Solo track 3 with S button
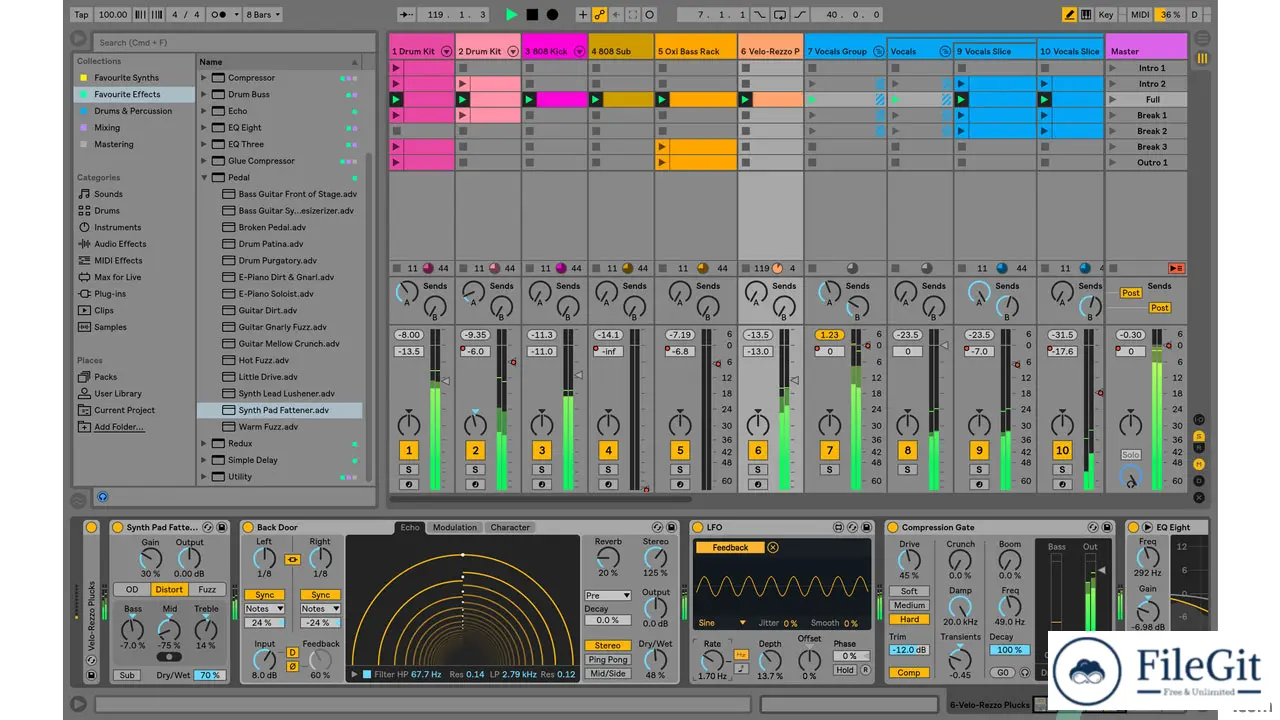 pos(541,469)
